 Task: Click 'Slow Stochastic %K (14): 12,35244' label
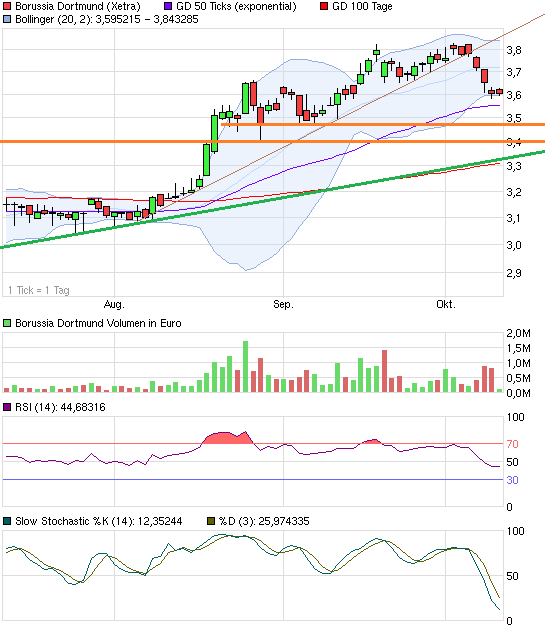99,521
